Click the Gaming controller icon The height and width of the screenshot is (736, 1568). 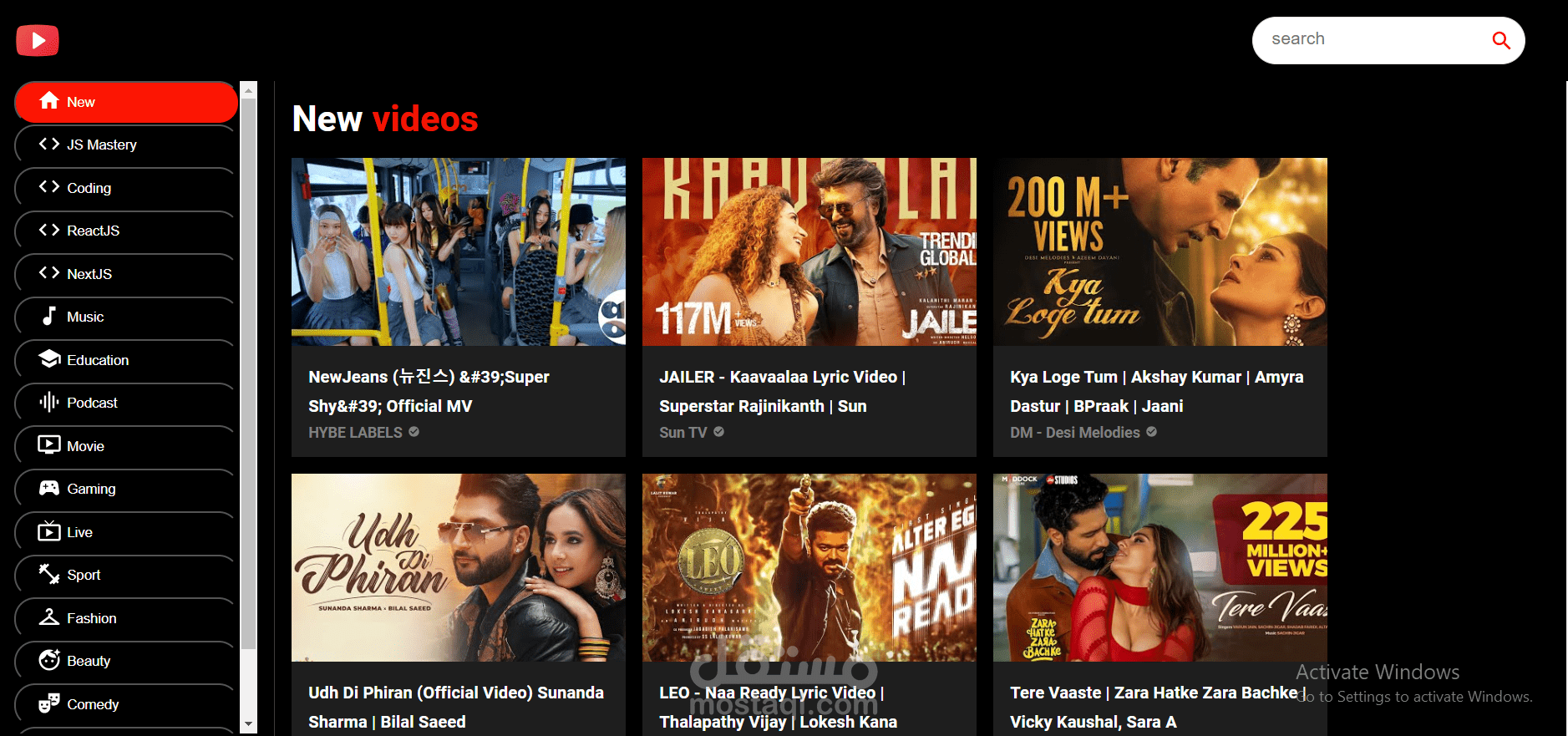49,488
